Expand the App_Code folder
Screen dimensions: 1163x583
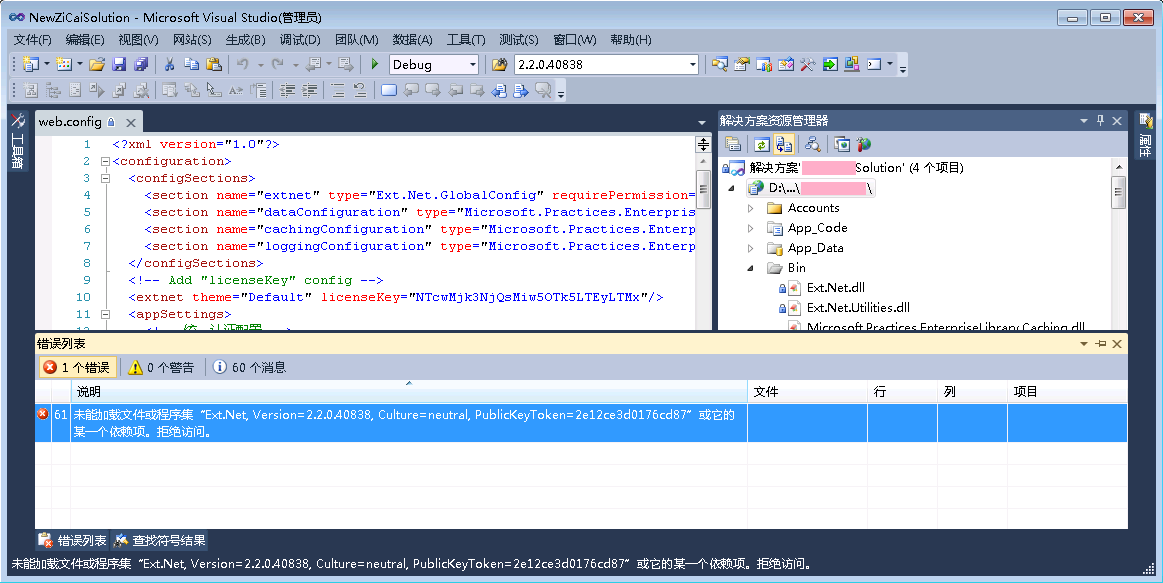751,228
